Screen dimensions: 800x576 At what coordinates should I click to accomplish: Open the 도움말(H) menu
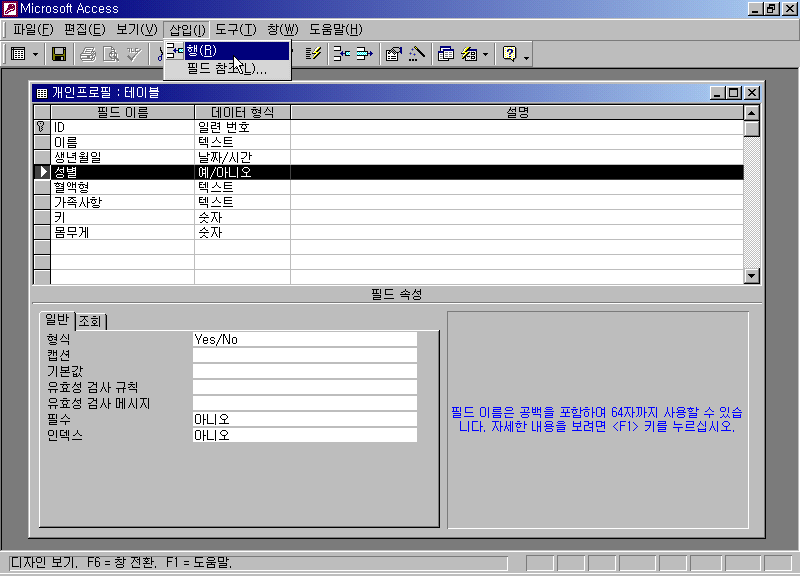coord(335,30)
